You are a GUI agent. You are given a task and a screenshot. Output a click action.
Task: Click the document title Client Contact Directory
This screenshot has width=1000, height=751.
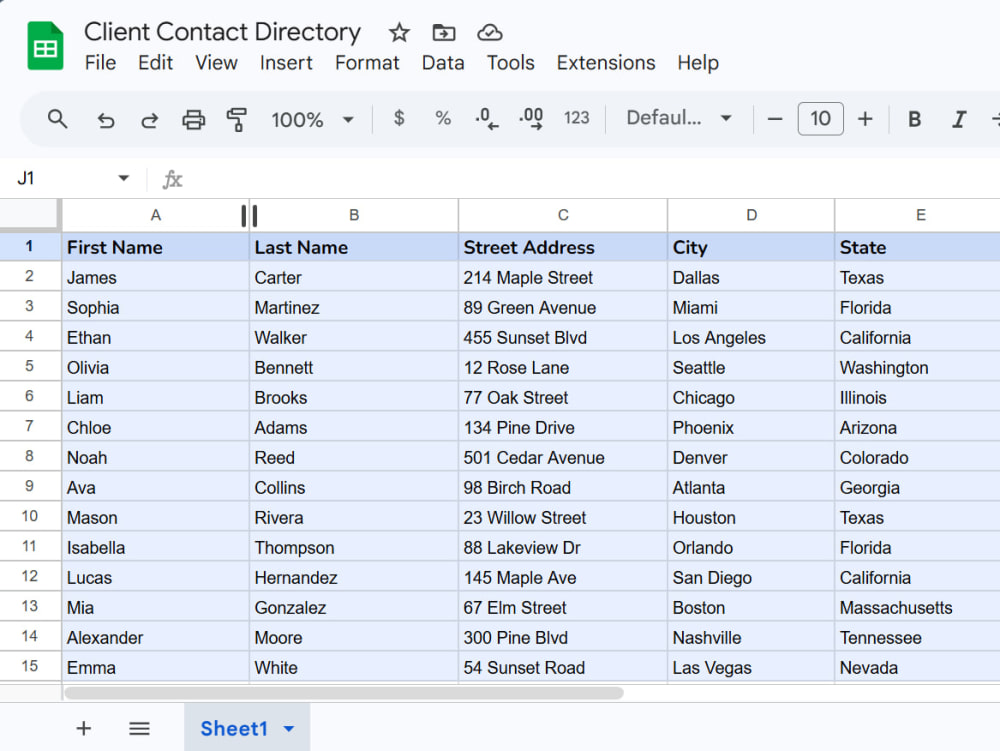(x=222, y=32)
